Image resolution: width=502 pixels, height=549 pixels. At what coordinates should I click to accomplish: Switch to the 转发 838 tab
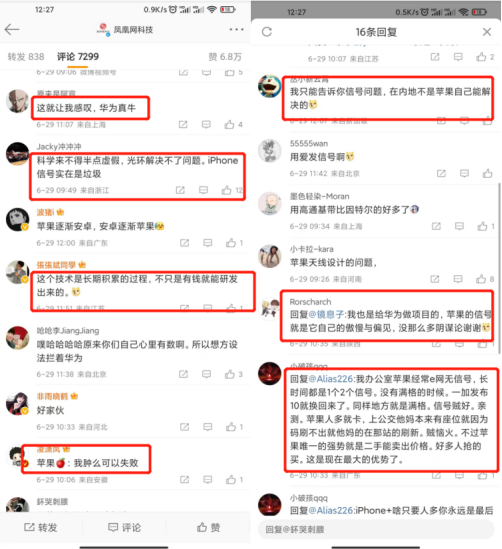(26, 57)
